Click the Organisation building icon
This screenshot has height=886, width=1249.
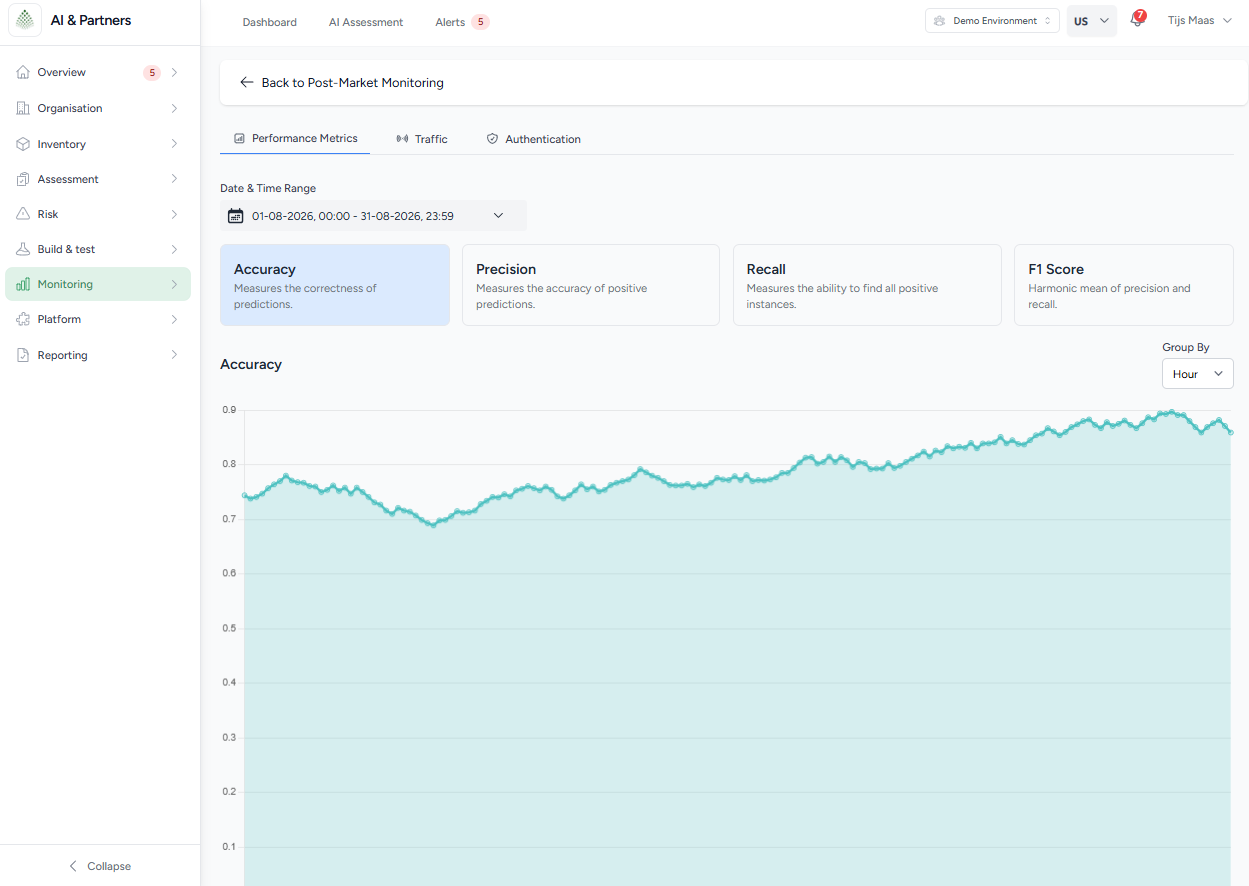(x=23, y=108)
